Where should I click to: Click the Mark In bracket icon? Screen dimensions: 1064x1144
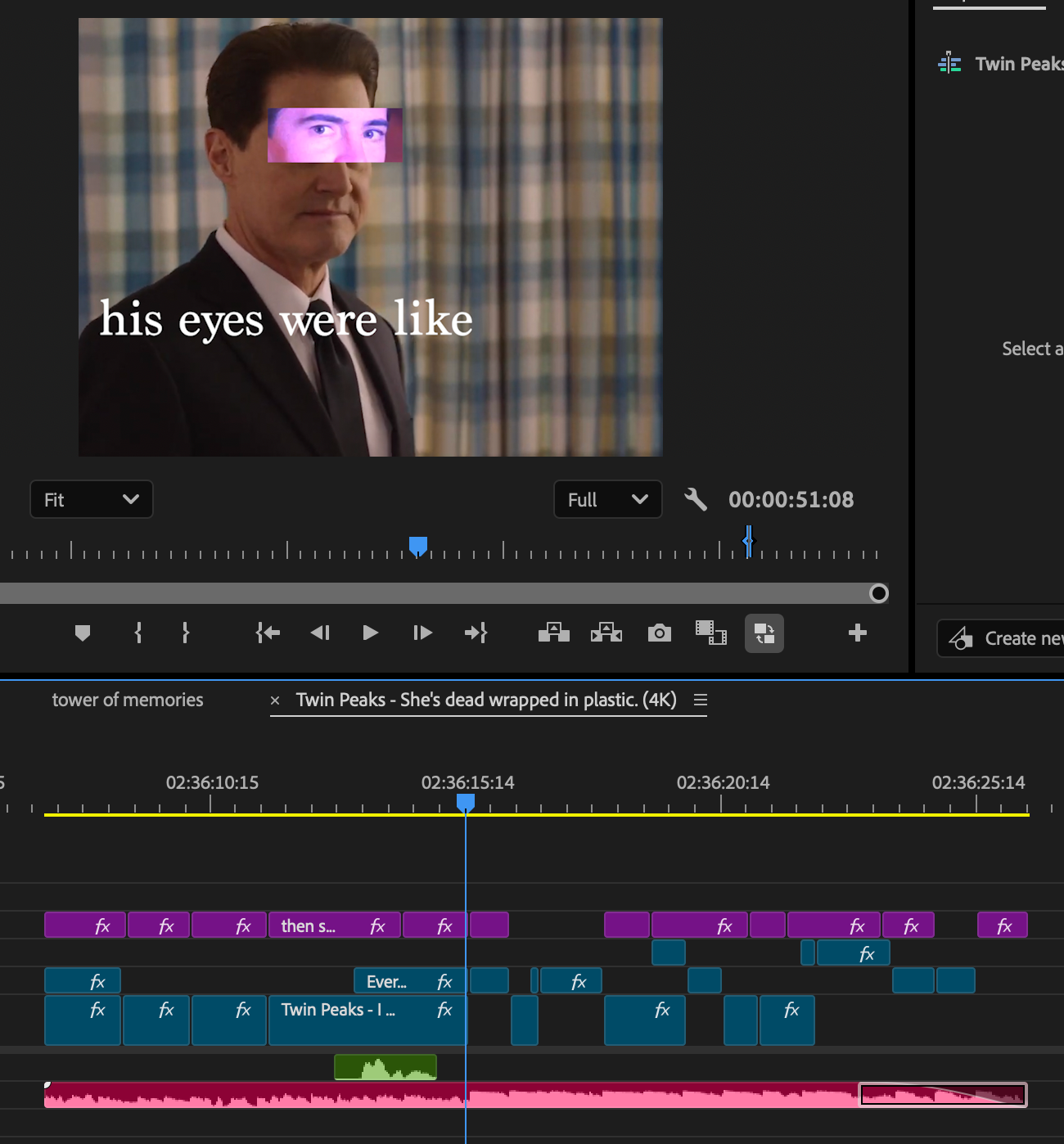[x=138, y=633]
